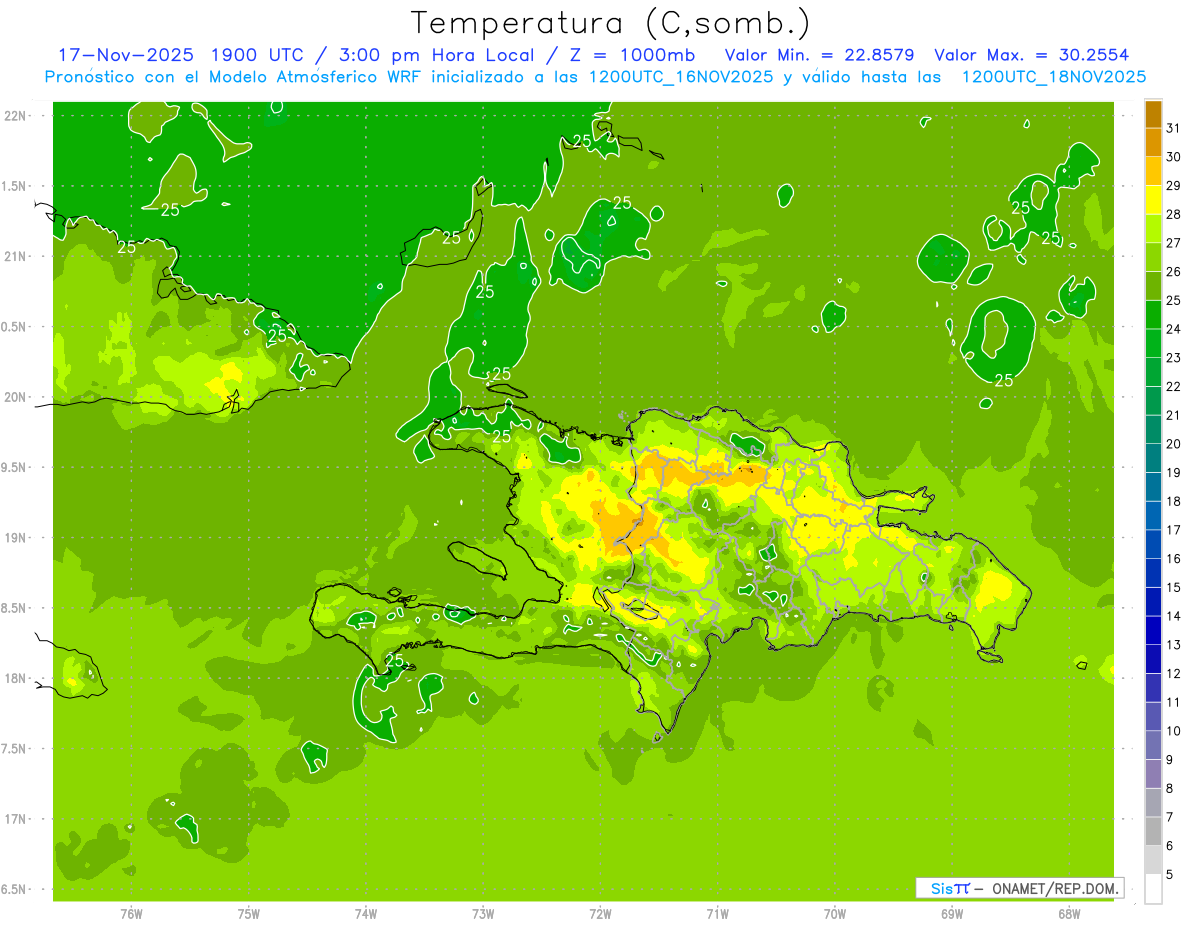Pick the dark blue legend swatch between 12 and 13
The height and width of the screenshot is (927, 1200).
(x=1154, y=659)
